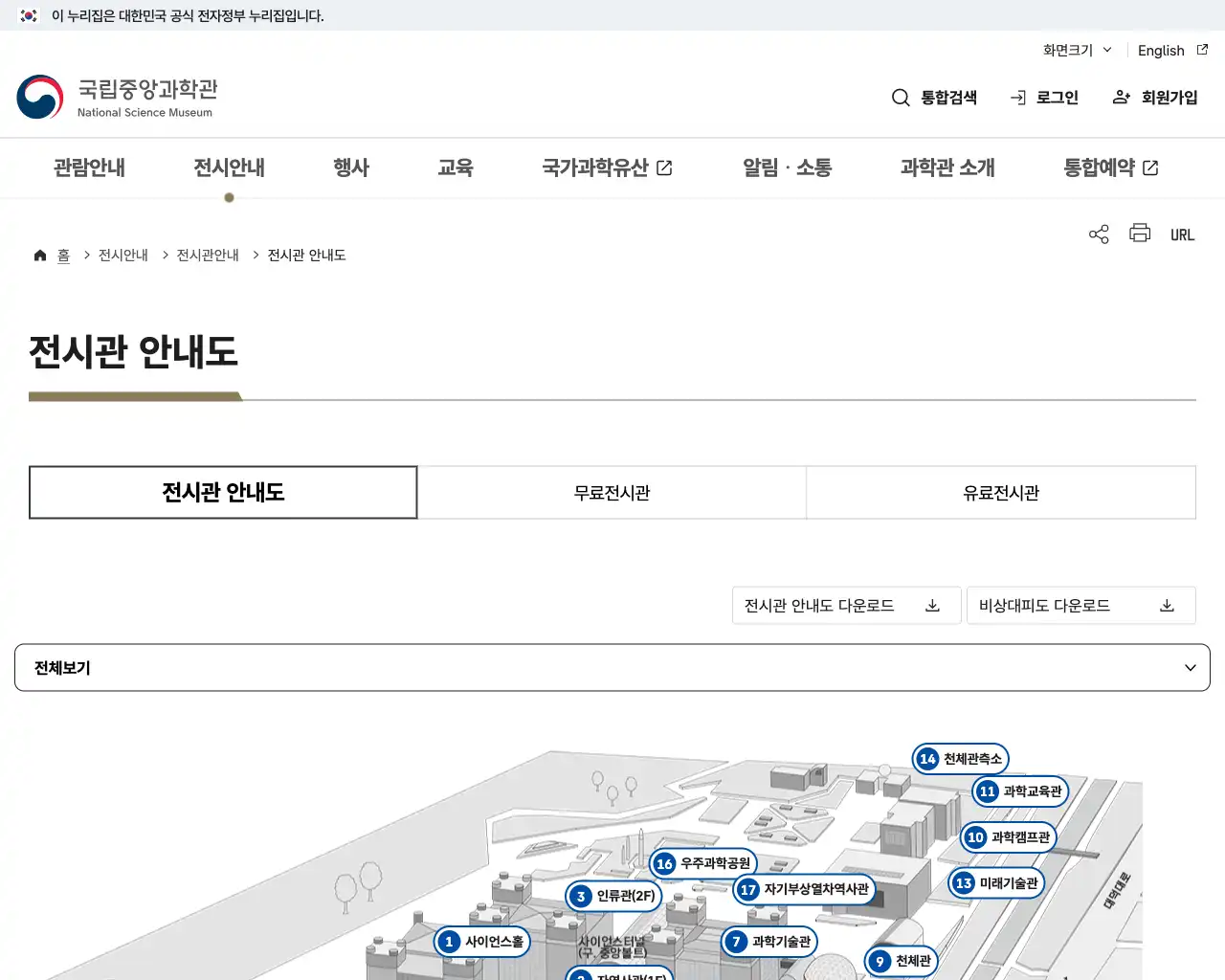This screenshot has width=1225, height=980.
Task: Switch to the 유료전시관 tab
Action: click(x=1001, y=492)
